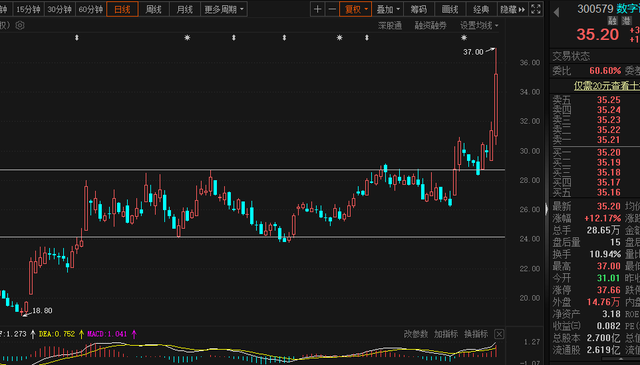Click the MACD:1.041 indicator label

[x=107, y=334]
